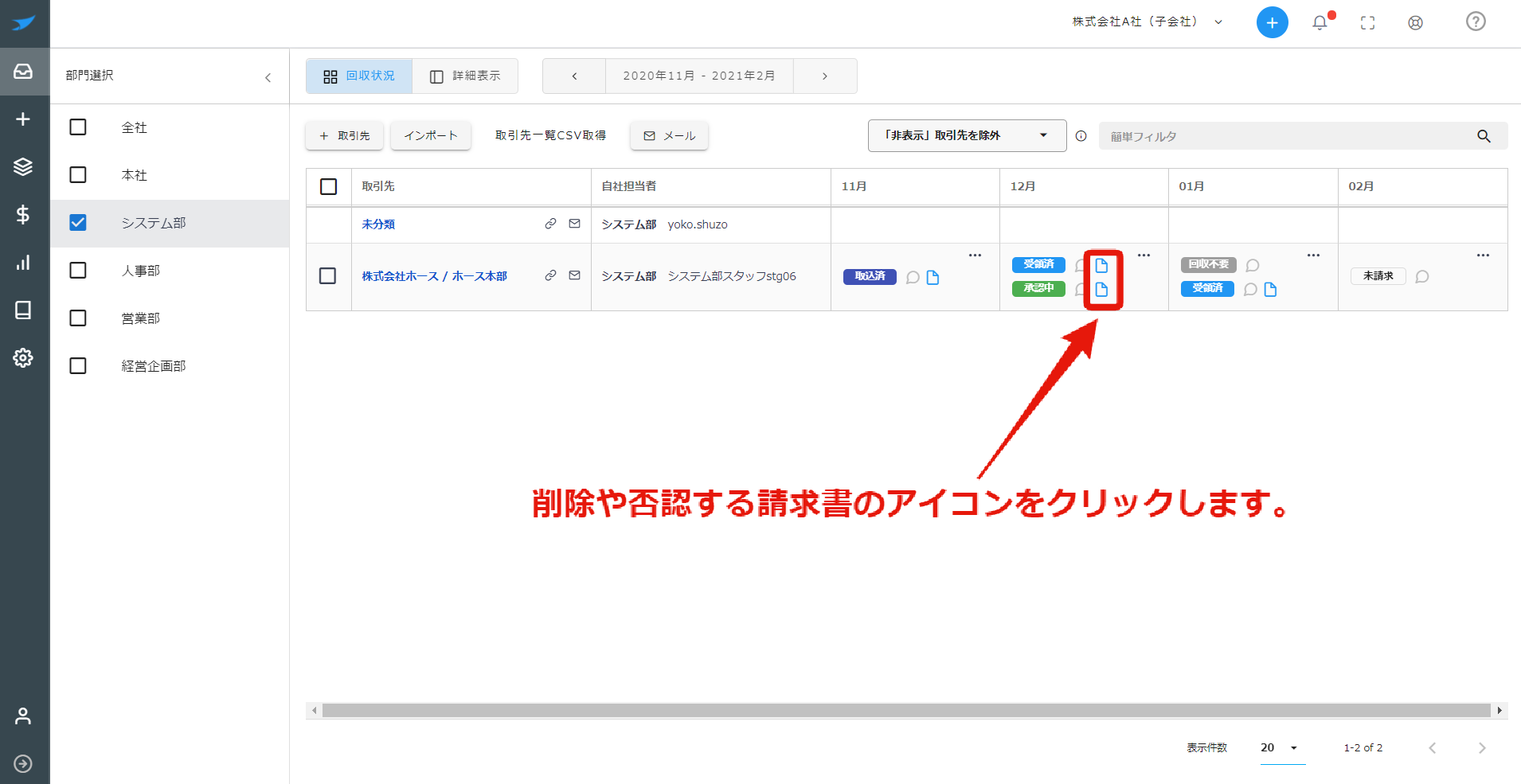Open the dollar sign icon in sidebar
This screenshot has width=1521, height=784.
(x=23, y=214)
